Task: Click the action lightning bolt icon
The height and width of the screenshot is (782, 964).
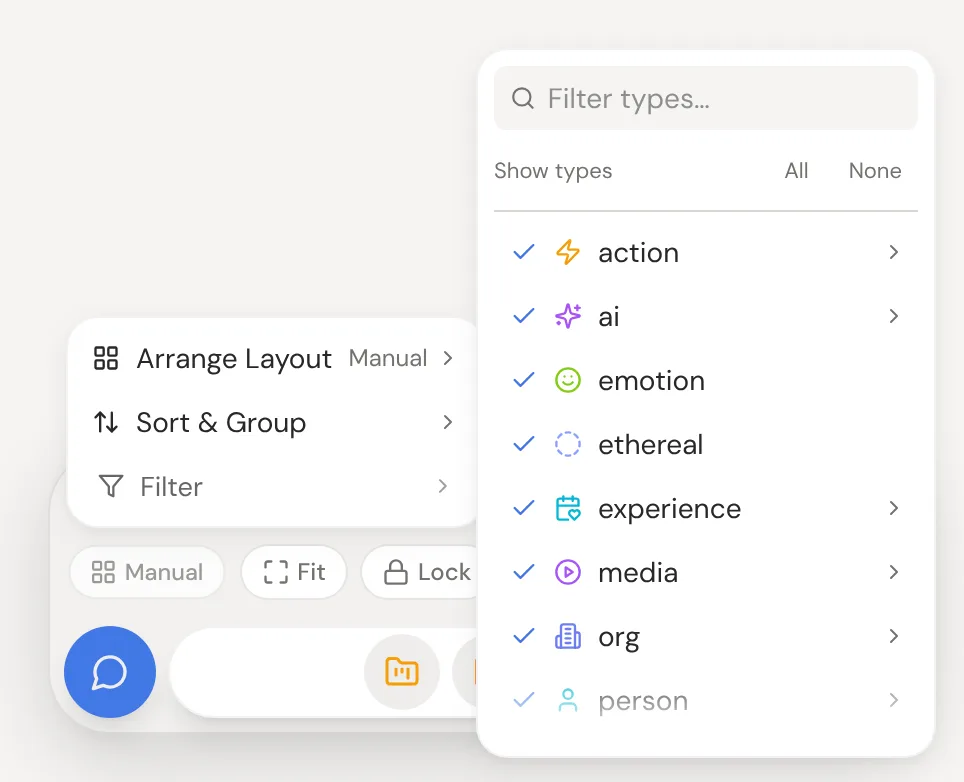Action: (567, 252)
